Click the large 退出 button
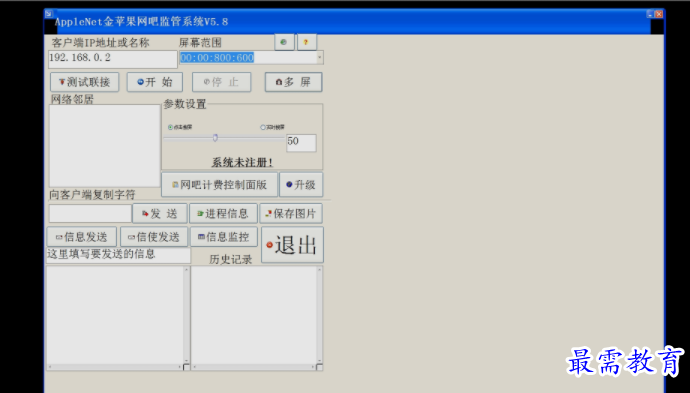This screenshot has width=690, height=393. tap(292, 245)
